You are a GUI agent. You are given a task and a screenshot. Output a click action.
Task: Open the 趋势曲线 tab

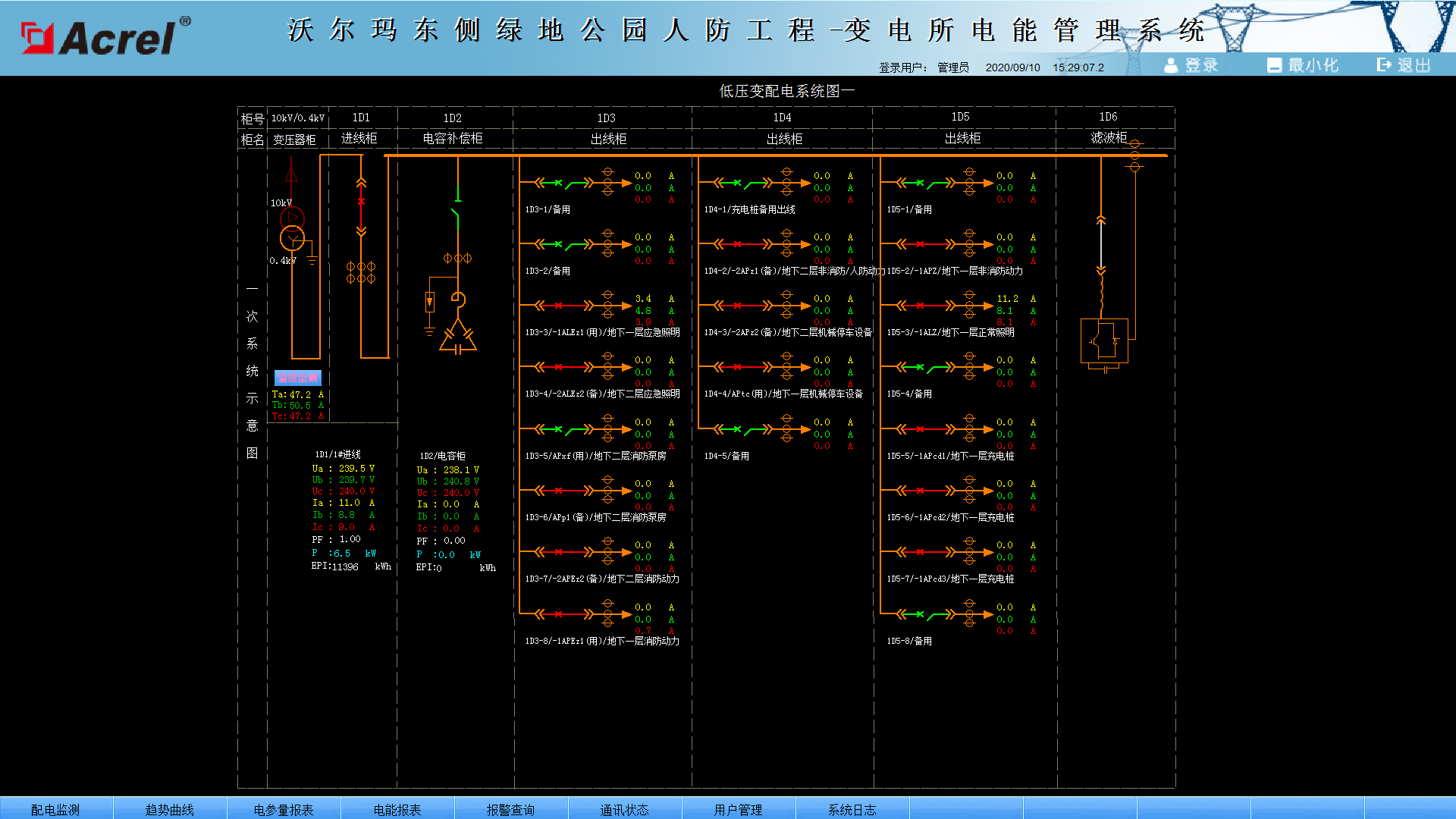[169, 809]
